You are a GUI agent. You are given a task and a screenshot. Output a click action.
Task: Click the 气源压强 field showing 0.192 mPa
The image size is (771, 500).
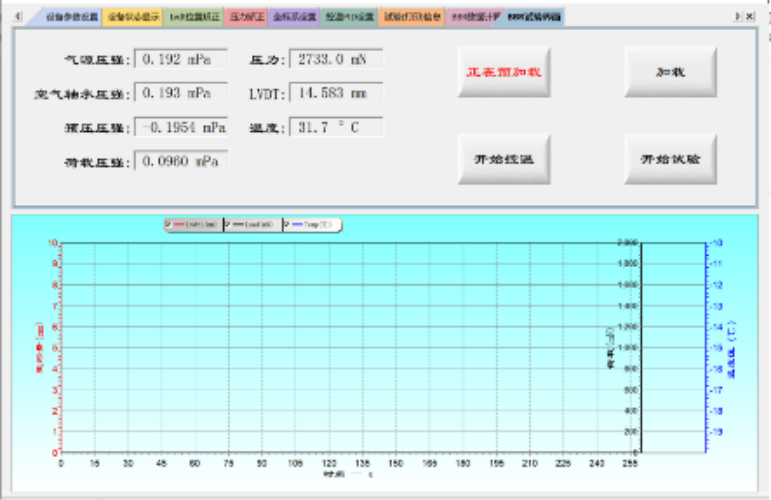181,59
